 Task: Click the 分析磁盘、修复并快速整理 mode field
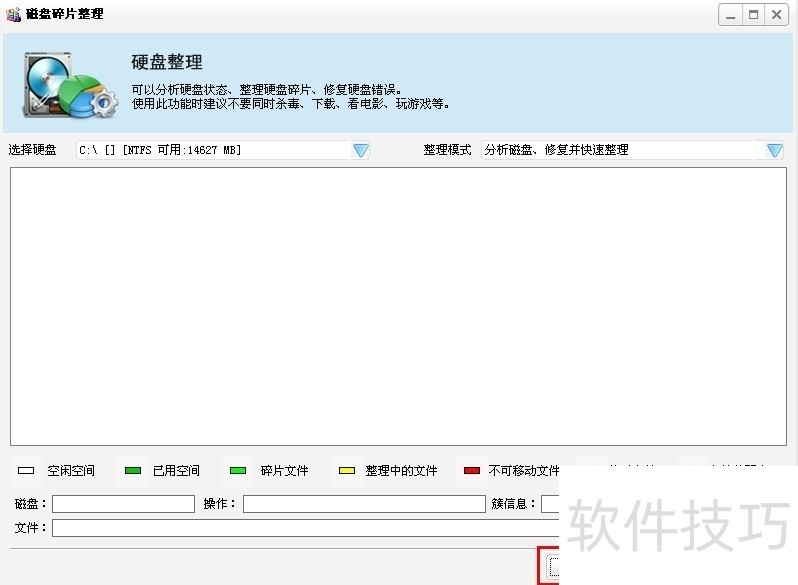632,150
